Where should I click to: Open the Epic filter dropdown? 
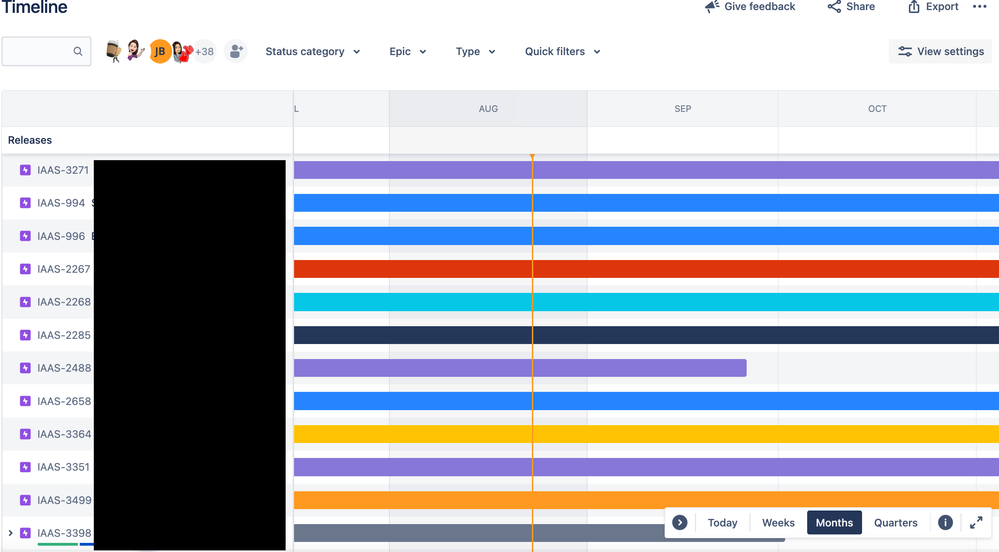point(408,52)
